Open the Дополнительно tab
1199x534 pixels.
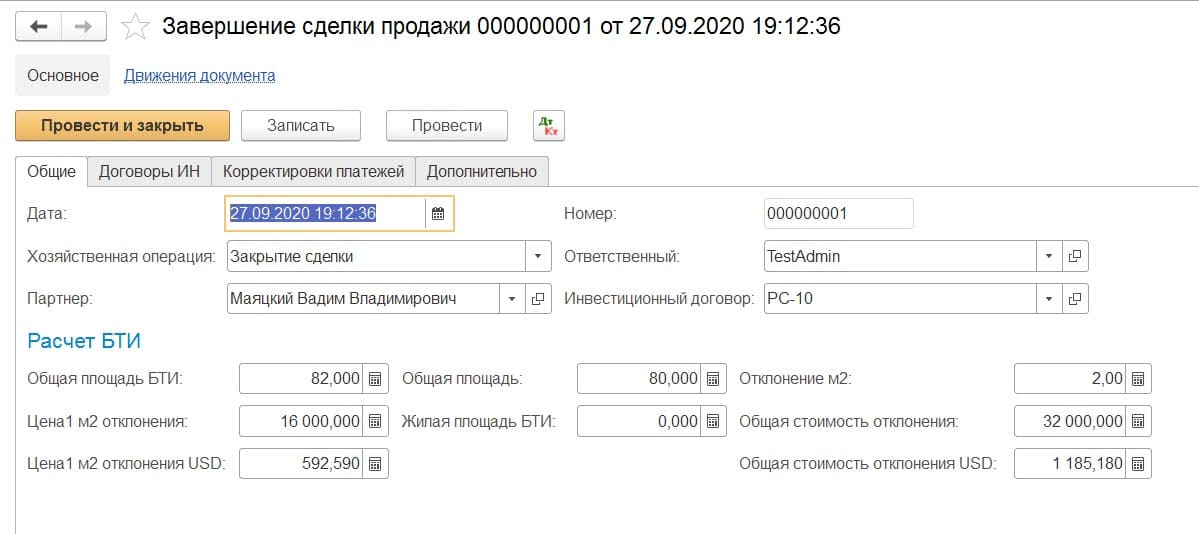481,171
